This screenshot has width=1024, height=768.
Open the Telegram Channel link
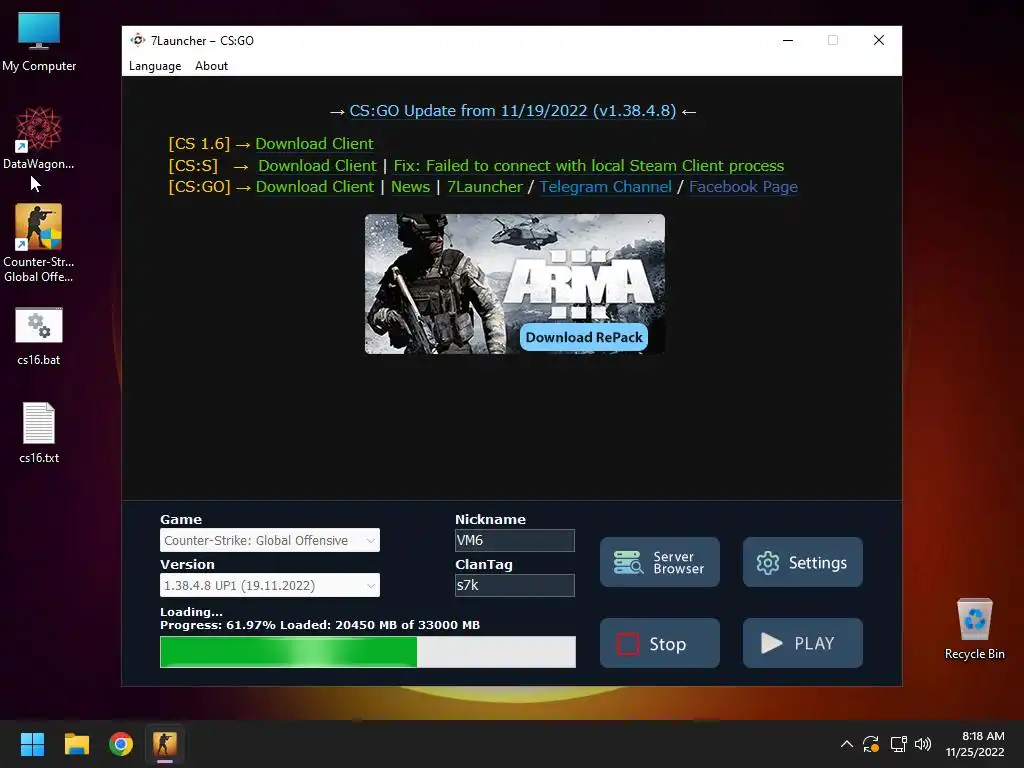pos(605,187)
